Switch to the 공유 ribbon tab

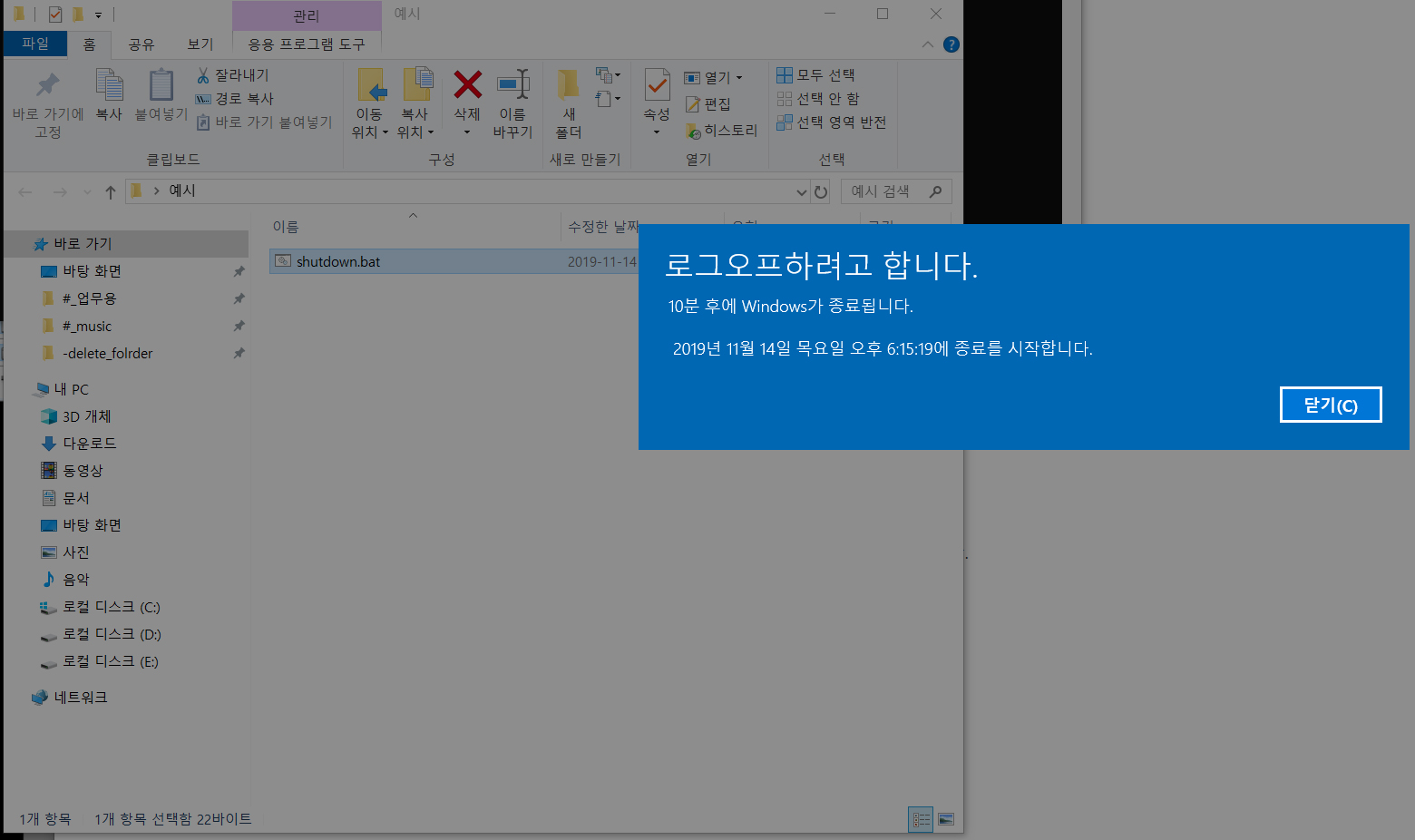click(x=141, y=44)
